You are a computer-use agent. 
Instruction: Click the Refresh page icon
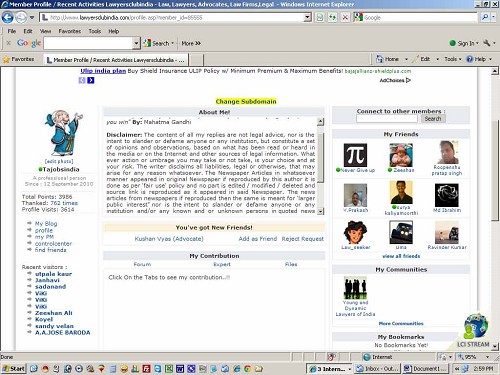click(x=332, y=17)
